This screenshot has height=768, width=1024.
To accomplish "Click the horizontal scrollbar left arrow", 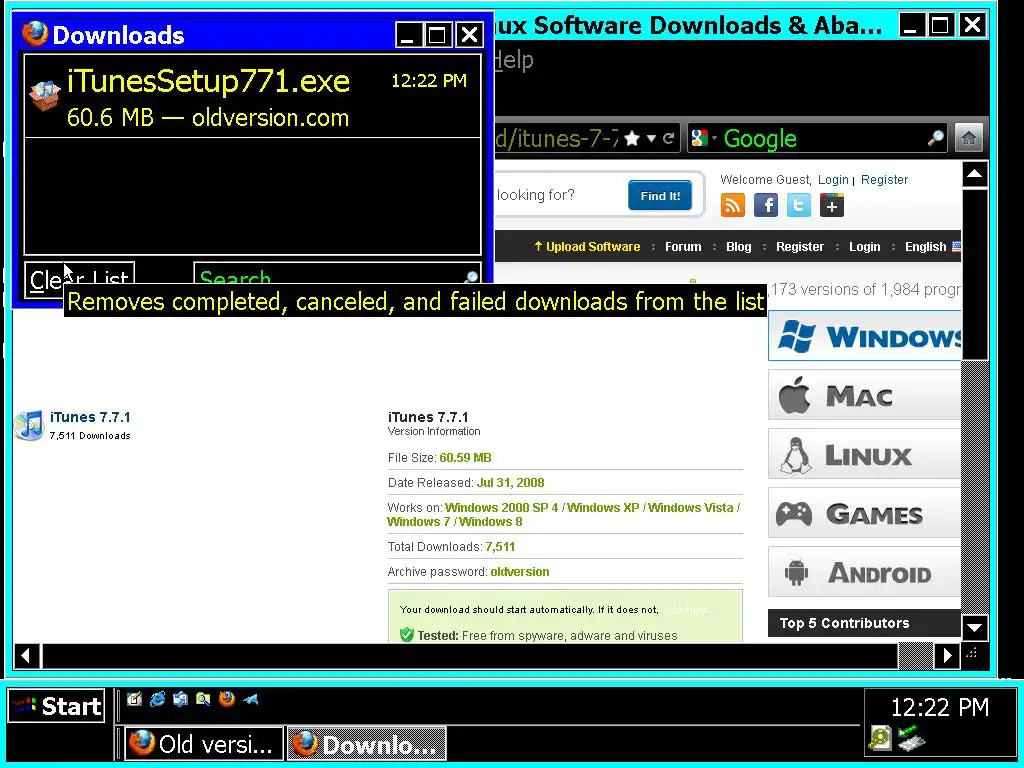I will 27,655.
